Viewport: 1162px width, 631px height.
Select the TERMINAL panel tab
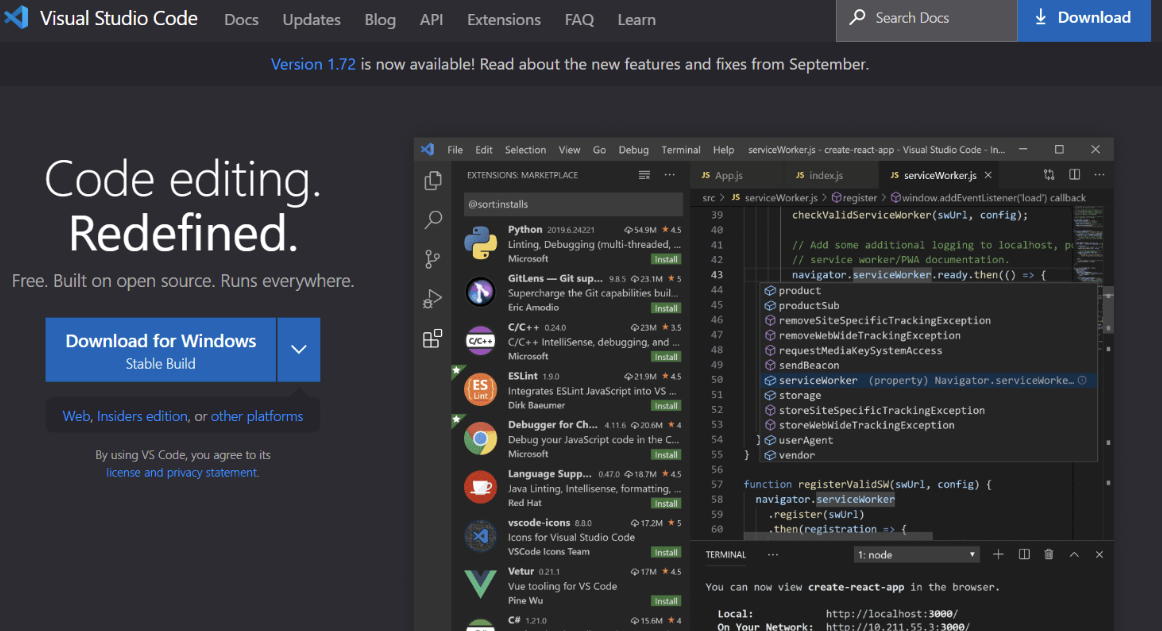click(x=726, y=555)
